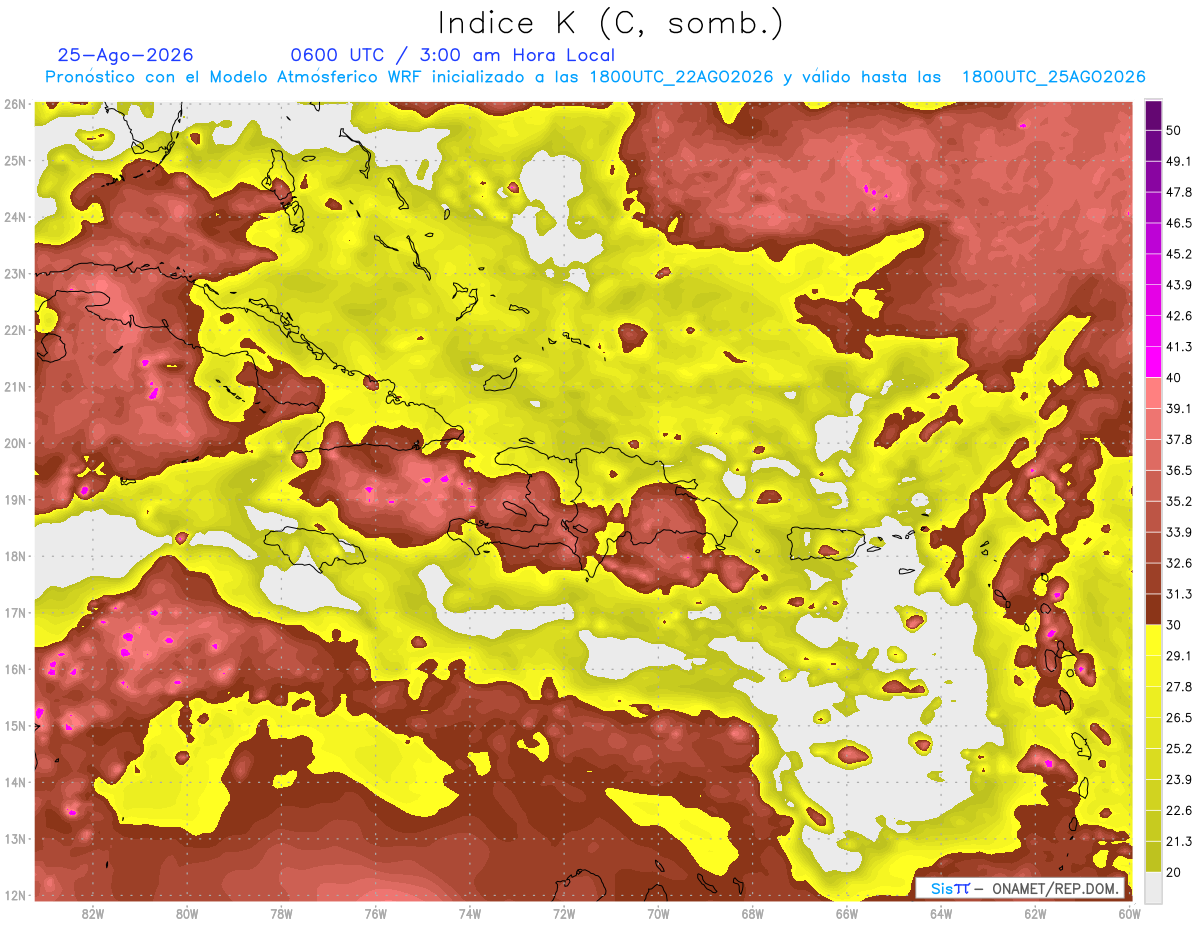Image resolution: width=1200 pixels, height=927 pixels.
Task: Click the colorbar value "25.2"
Action: tap(1179, 748)
